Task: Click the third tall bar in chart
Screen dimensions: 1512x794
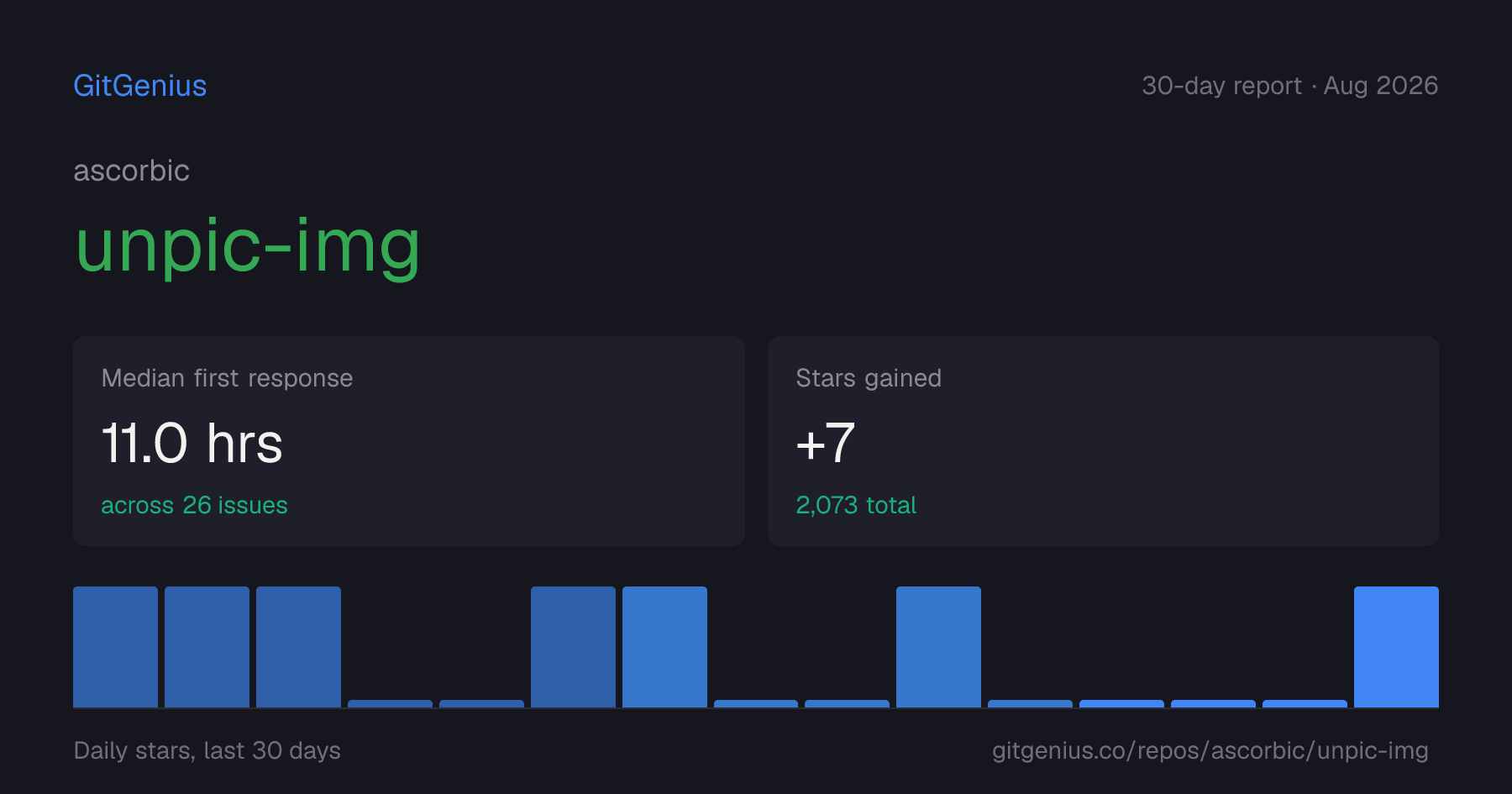Action: (298, 647)
